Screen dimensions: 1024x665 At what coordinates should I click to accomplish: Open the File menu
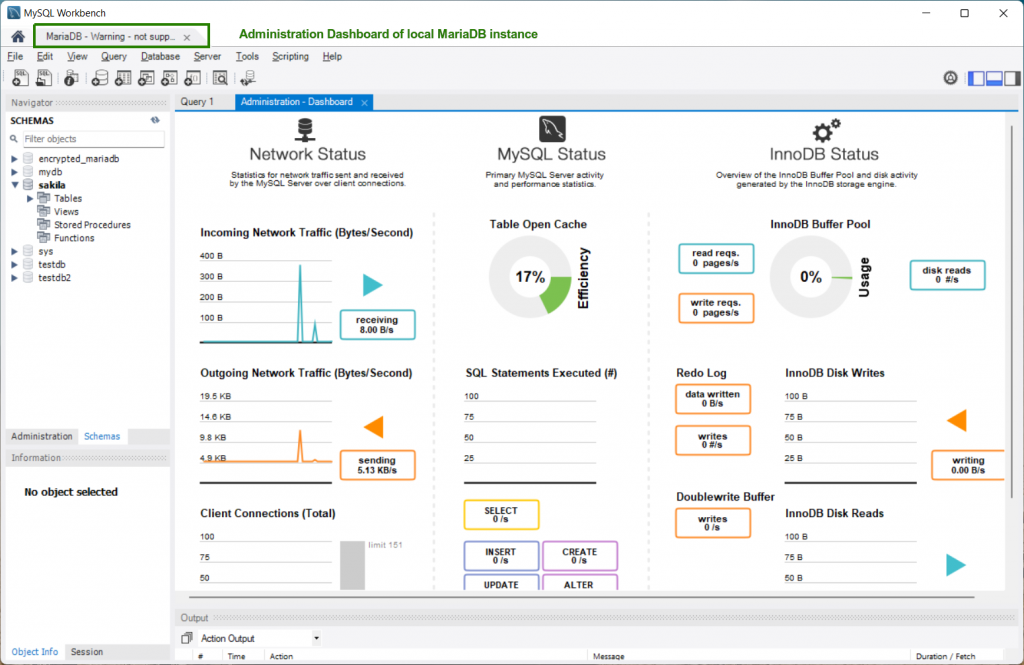pos(15,56)
